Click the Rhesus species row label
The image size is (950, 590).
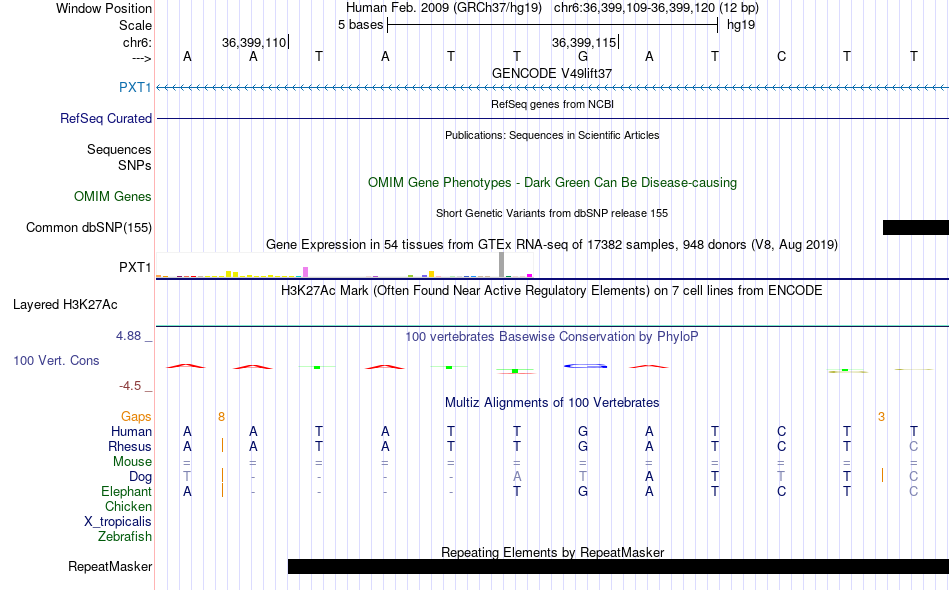click(x=130, y=446)
